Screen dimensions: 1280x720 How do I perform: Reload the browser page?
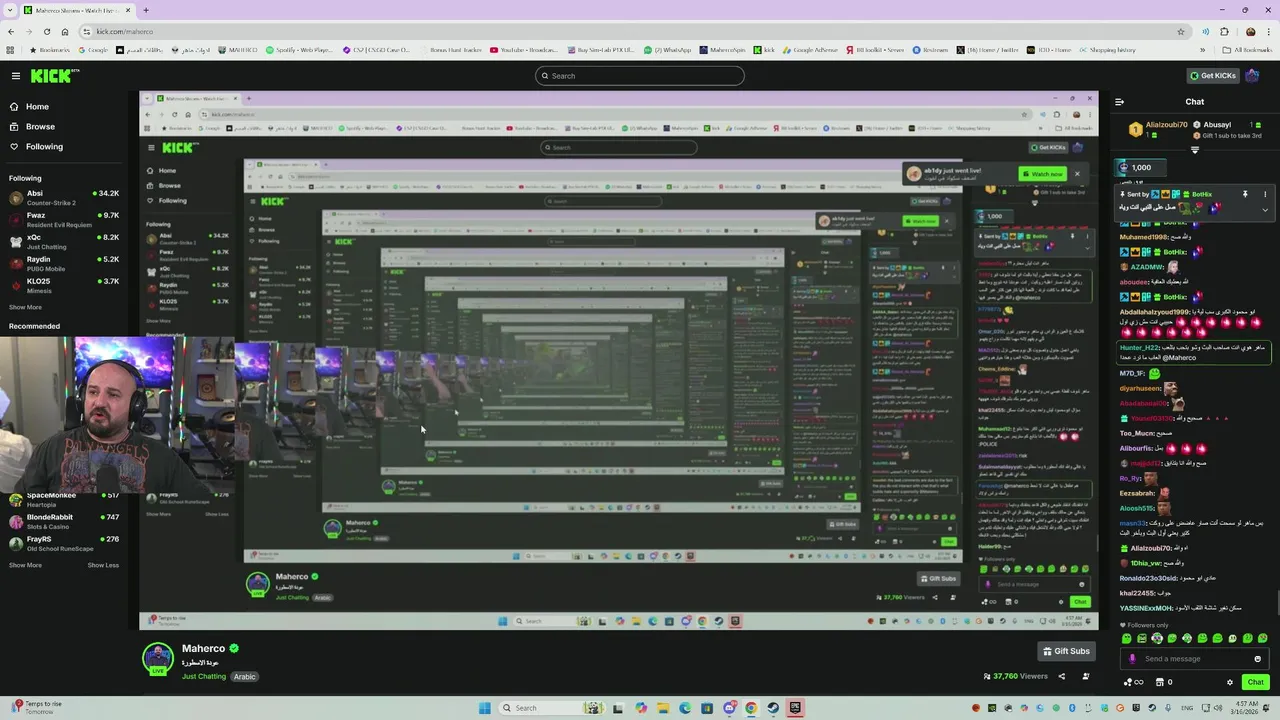coord(46,32)
